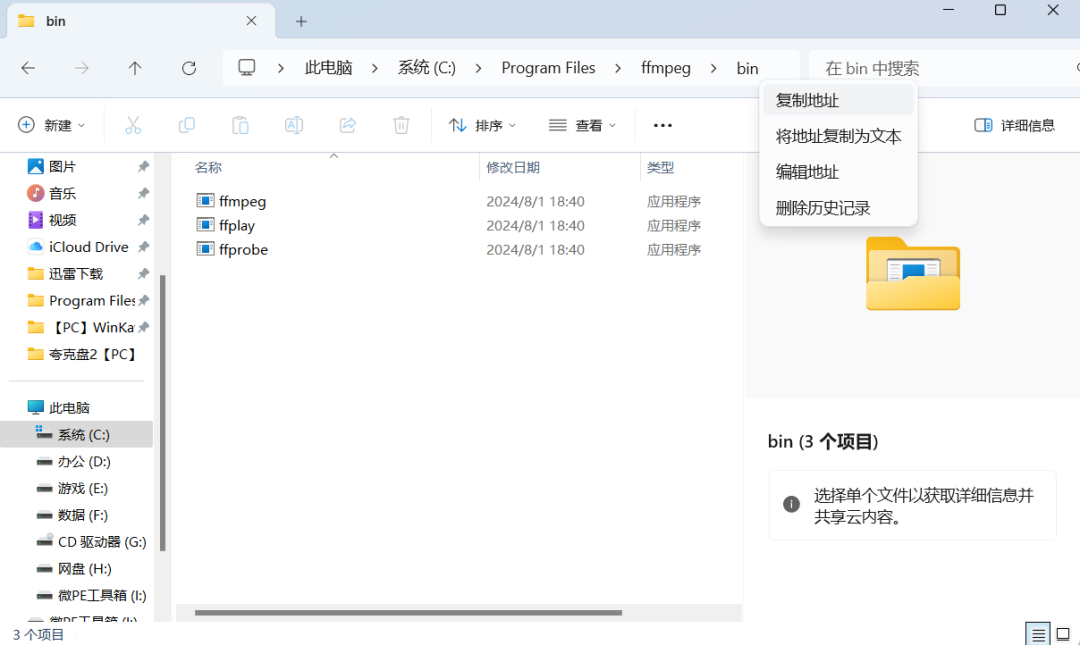1080x645 pixels.
Task: Sort by 修改日期 column header
Action: pos(512,167)
